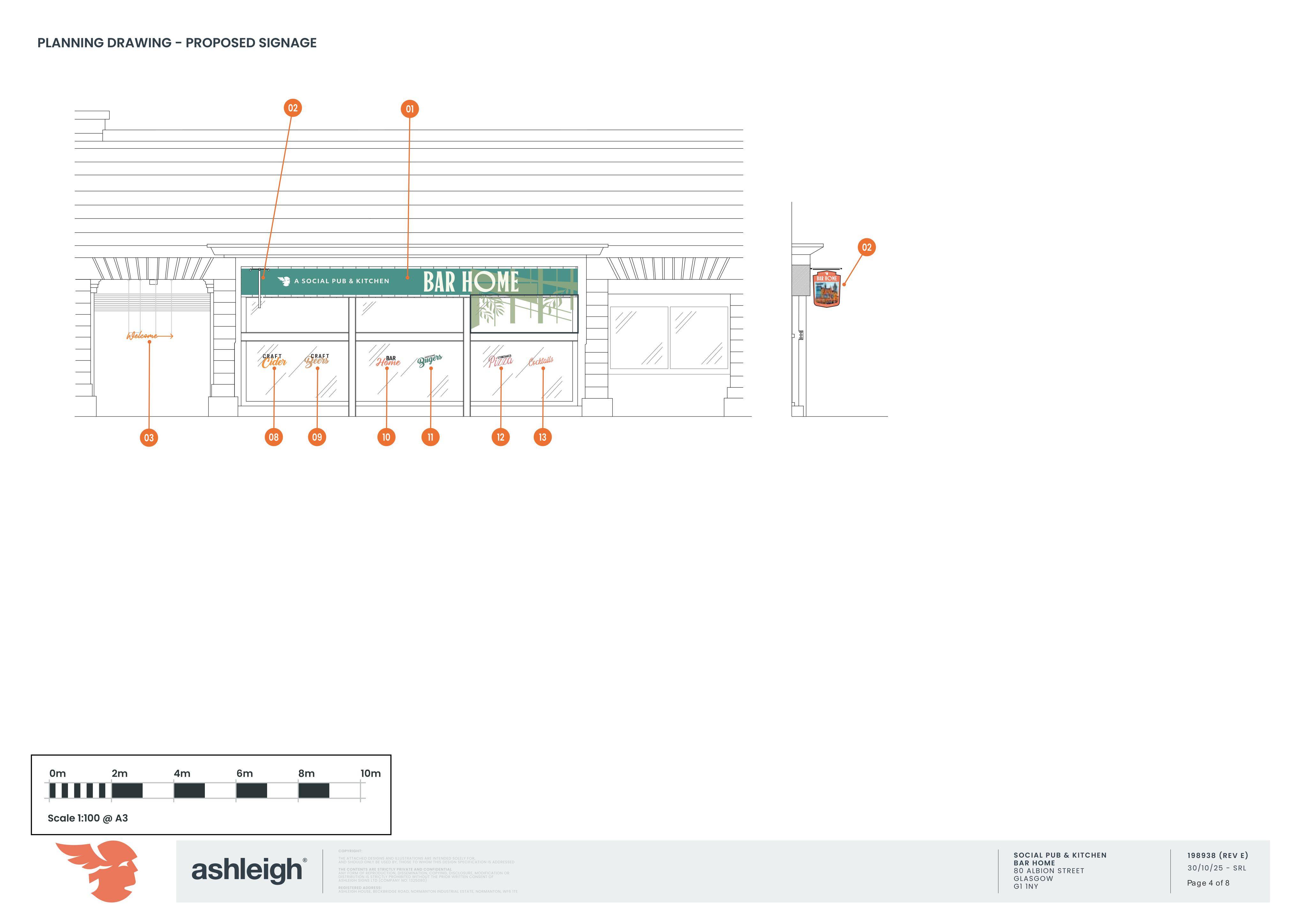This screenshot has width=1307, height=924.
Task: Click the 'GLASGOW' line in the title block
Action: coord(1033,878)
